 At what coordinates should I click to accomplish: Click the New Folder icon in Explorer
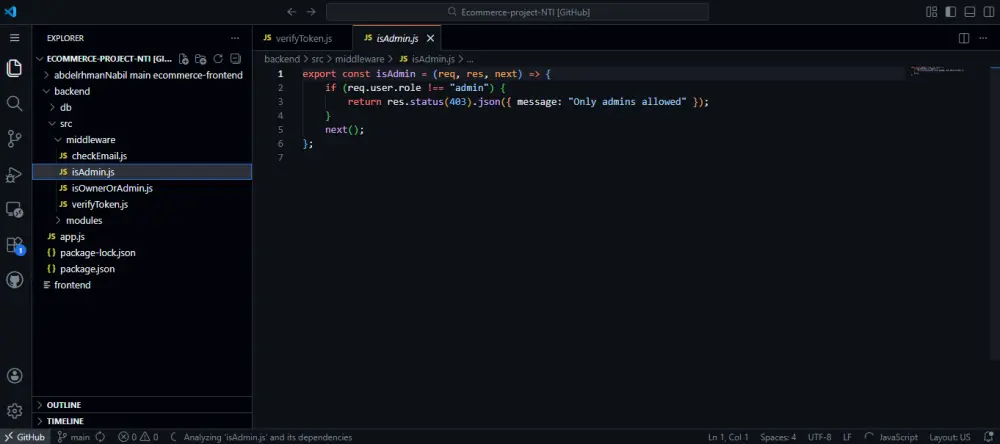click(x=201, y=59)
